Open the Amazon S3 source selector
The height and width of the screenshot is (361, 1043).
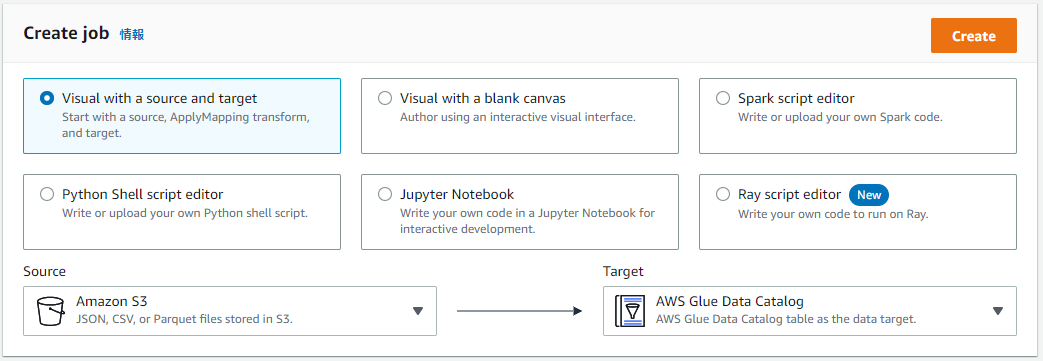click(x=230, y=310)
